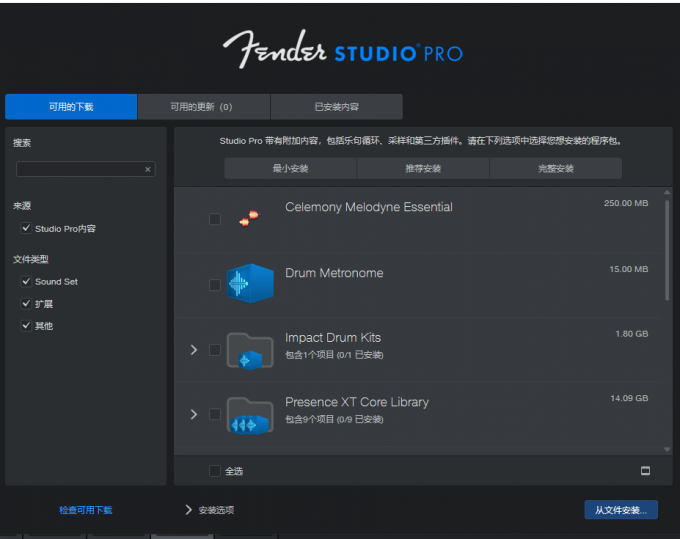Check the Drum Metronome checkbox
The width and height of the screenshot is (680, 539).
point(215,285)
